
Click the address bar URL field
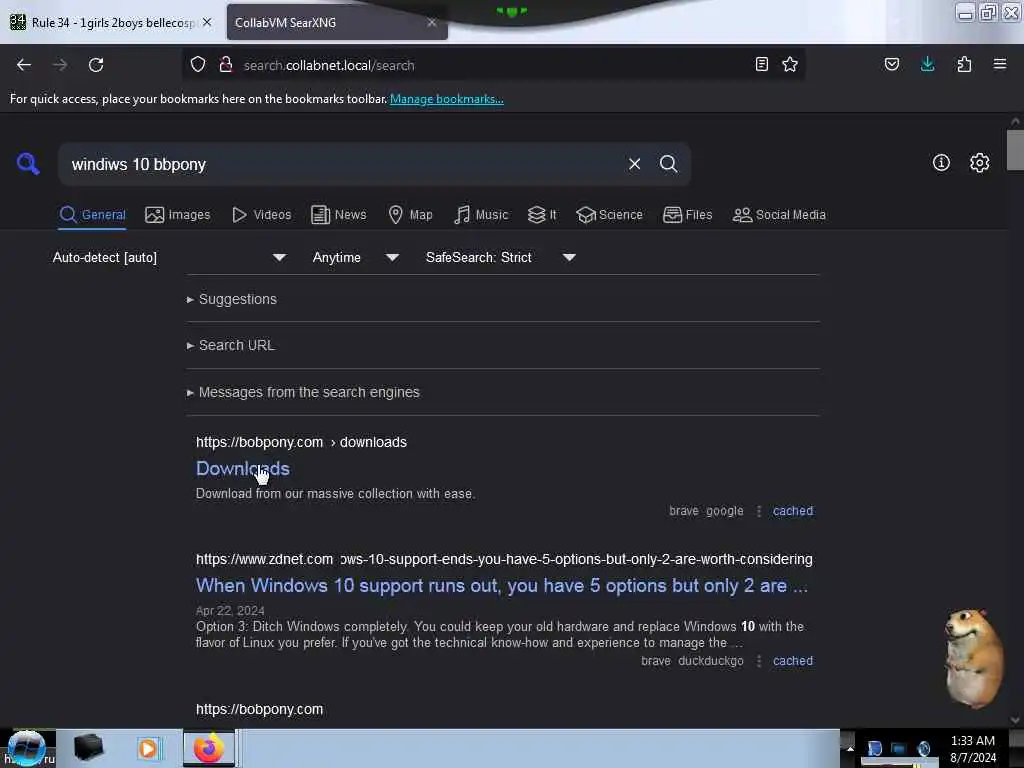tap(493, 65)
